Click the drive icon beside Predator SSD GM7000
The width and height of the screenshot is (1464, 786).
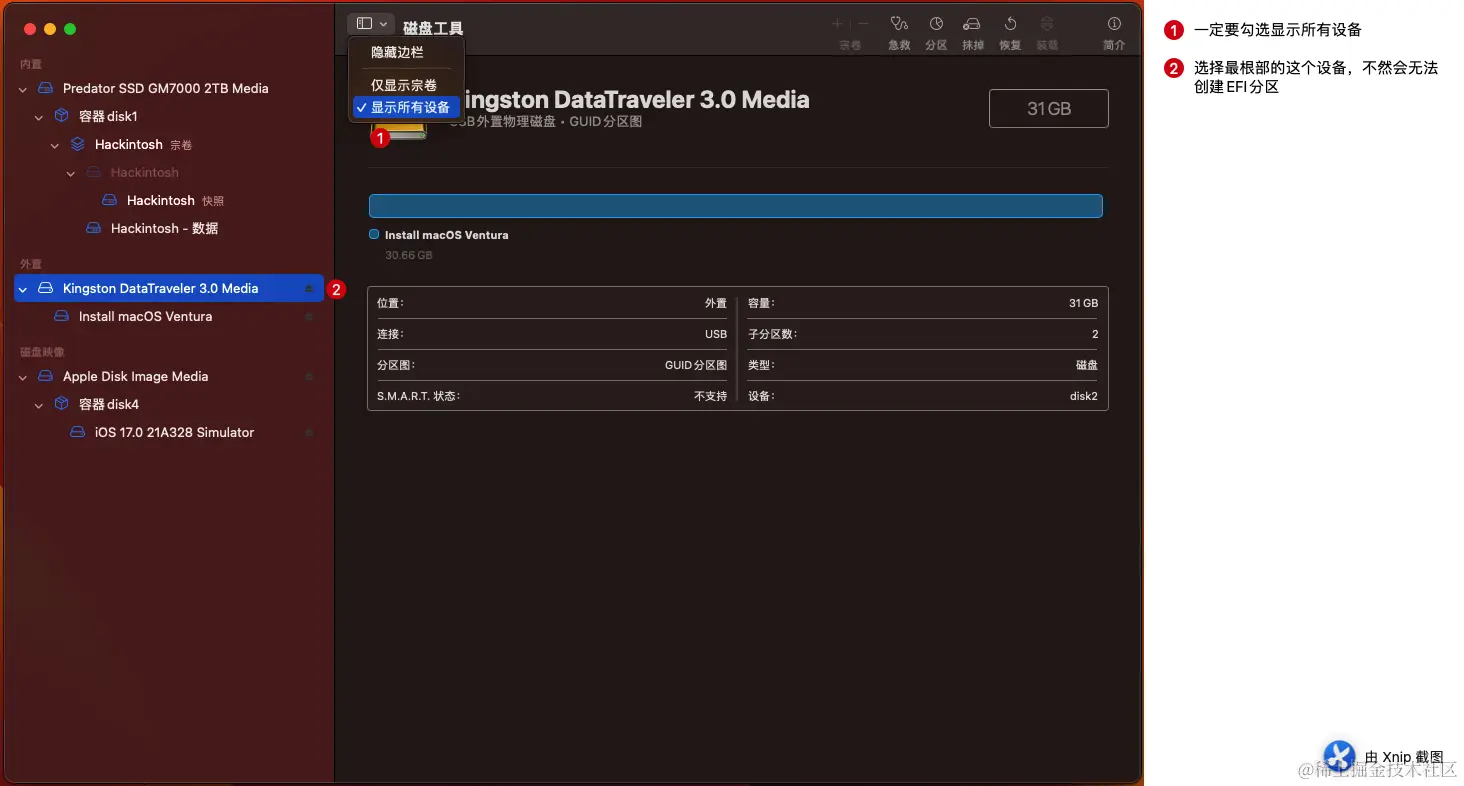pos(45,88)
